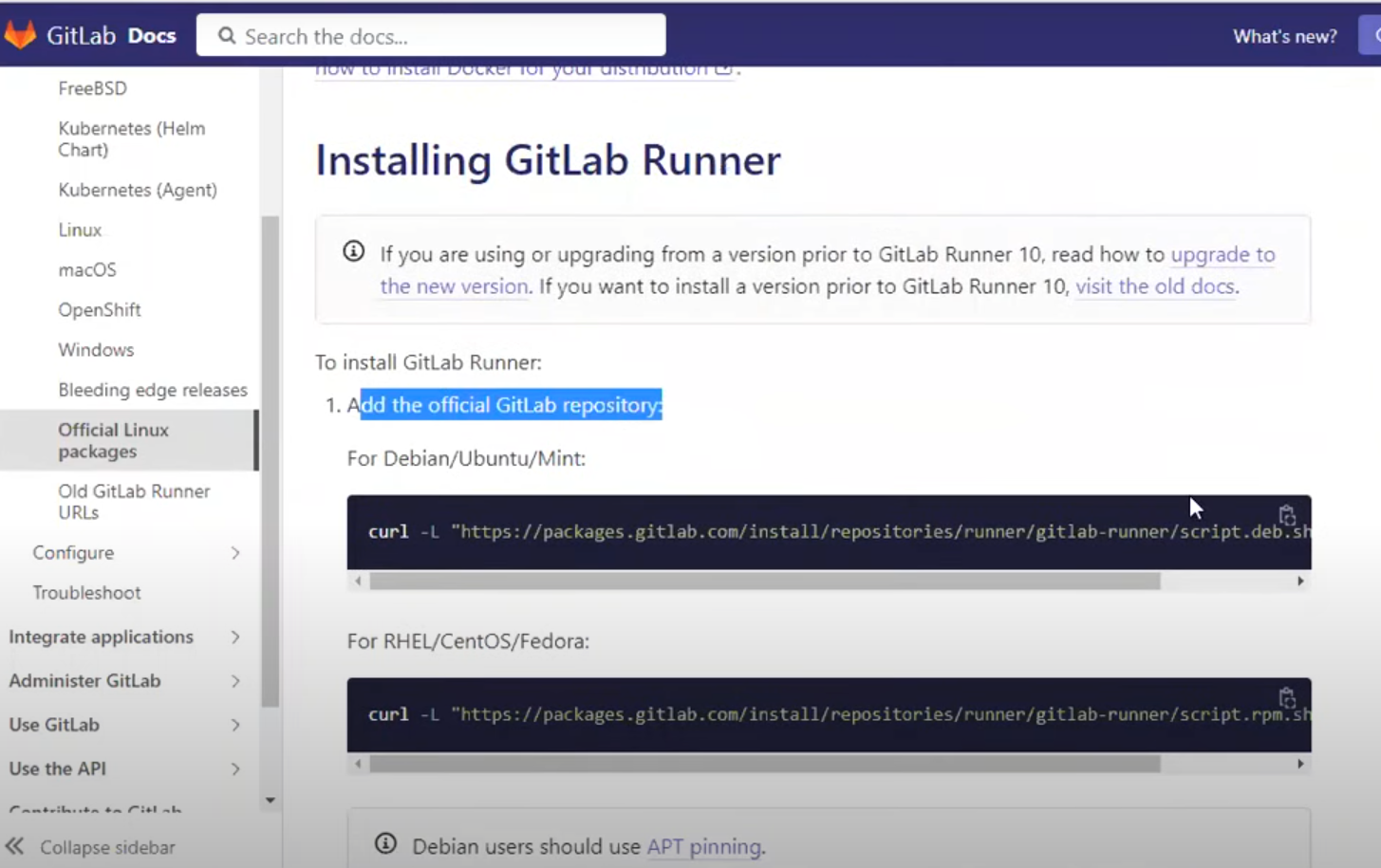Click the sidebar scroll down arrow
Viewport: 1381px width, 868px height.
[x=271, y=801]
